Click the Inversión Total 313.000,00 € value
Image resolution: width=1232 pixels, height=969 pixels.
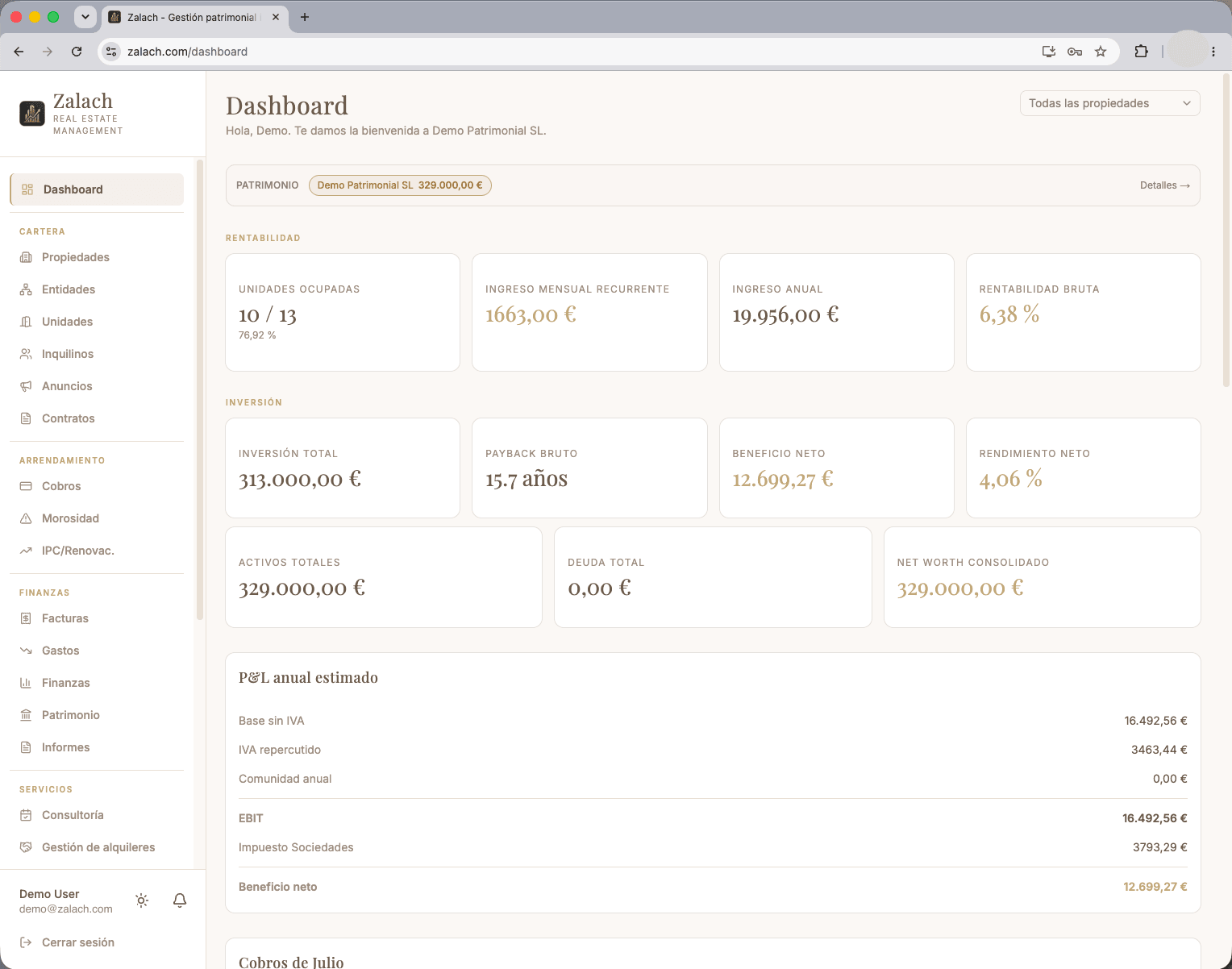click(x=300, y=479)
